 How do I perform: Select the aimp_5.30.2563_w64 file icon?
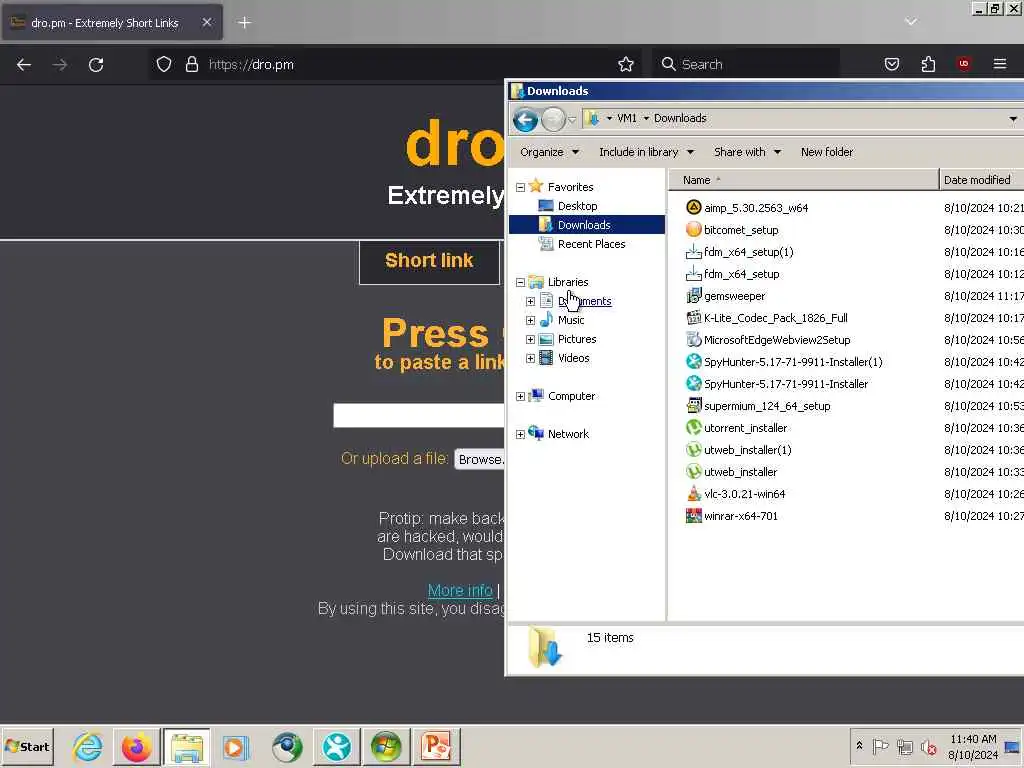pos(694,208)
